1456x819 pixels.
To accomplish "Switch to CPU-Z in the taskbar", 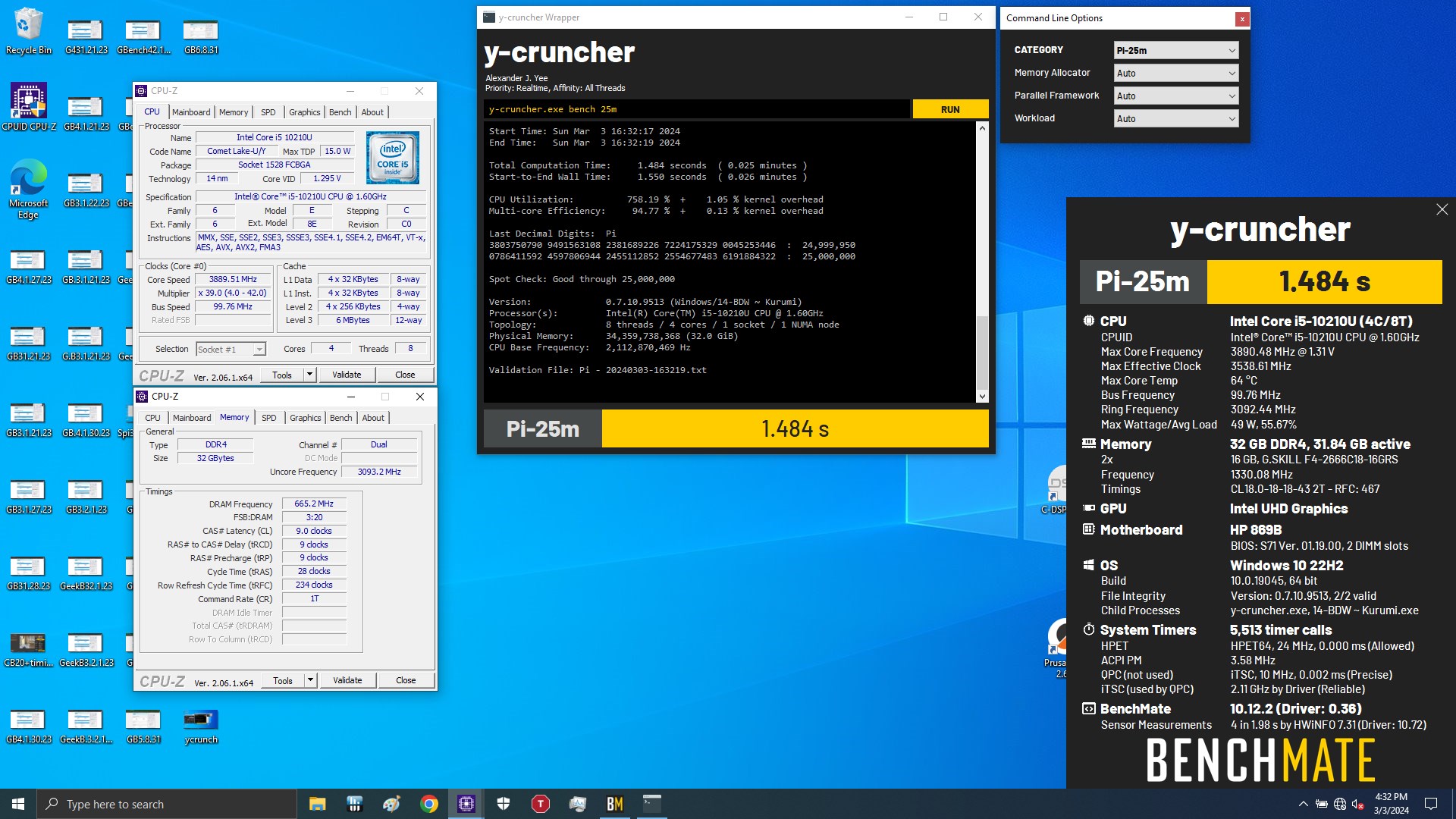I will (466, 804).
